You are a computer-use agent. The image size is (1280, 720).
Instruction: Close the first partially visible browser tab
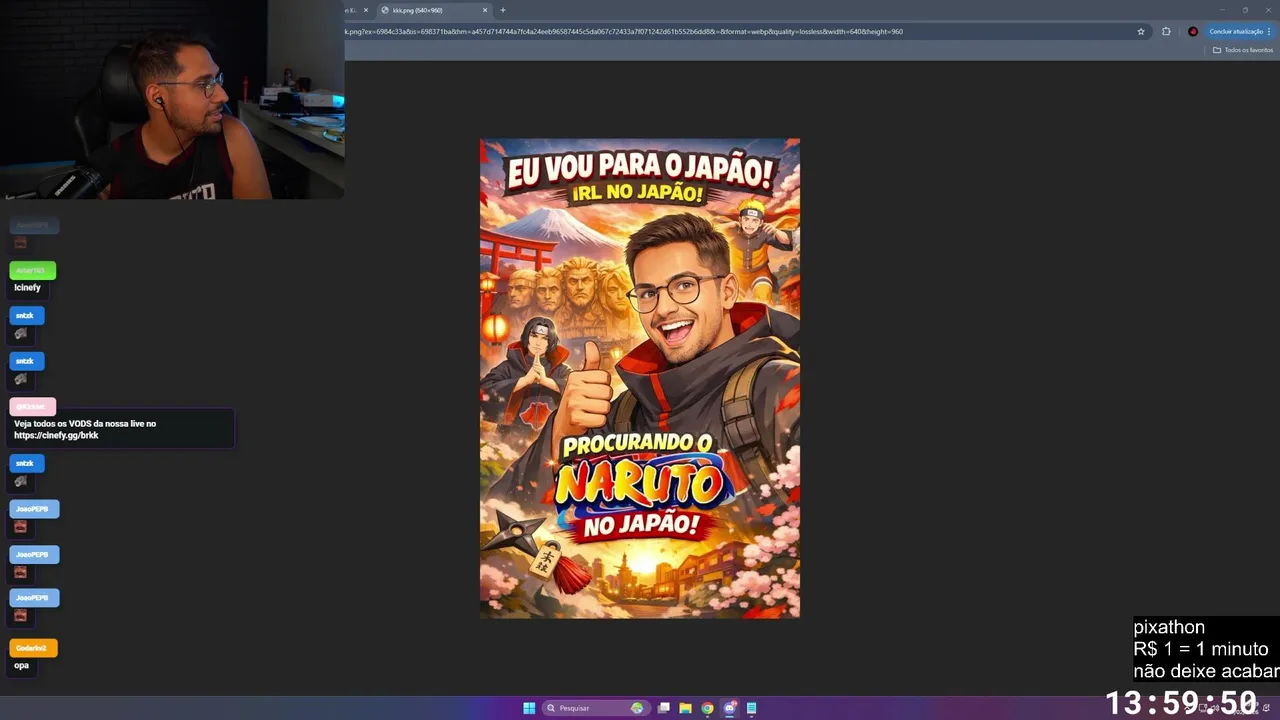coord(366,10)
